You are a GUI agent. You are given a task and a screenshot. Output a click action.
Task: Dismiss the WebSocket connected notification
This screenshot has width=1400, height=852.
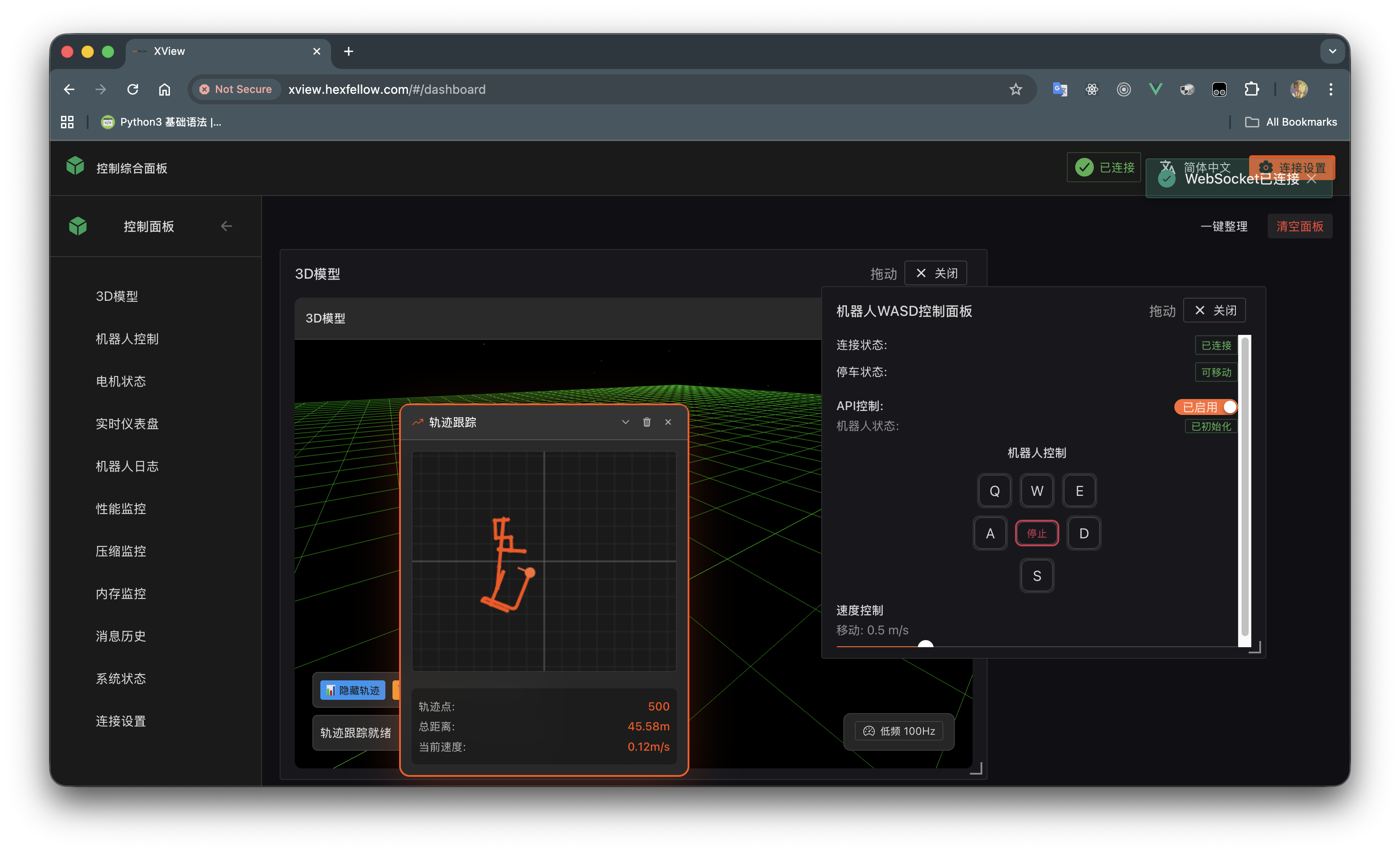pyautogui.click(x=1312, y=179)
